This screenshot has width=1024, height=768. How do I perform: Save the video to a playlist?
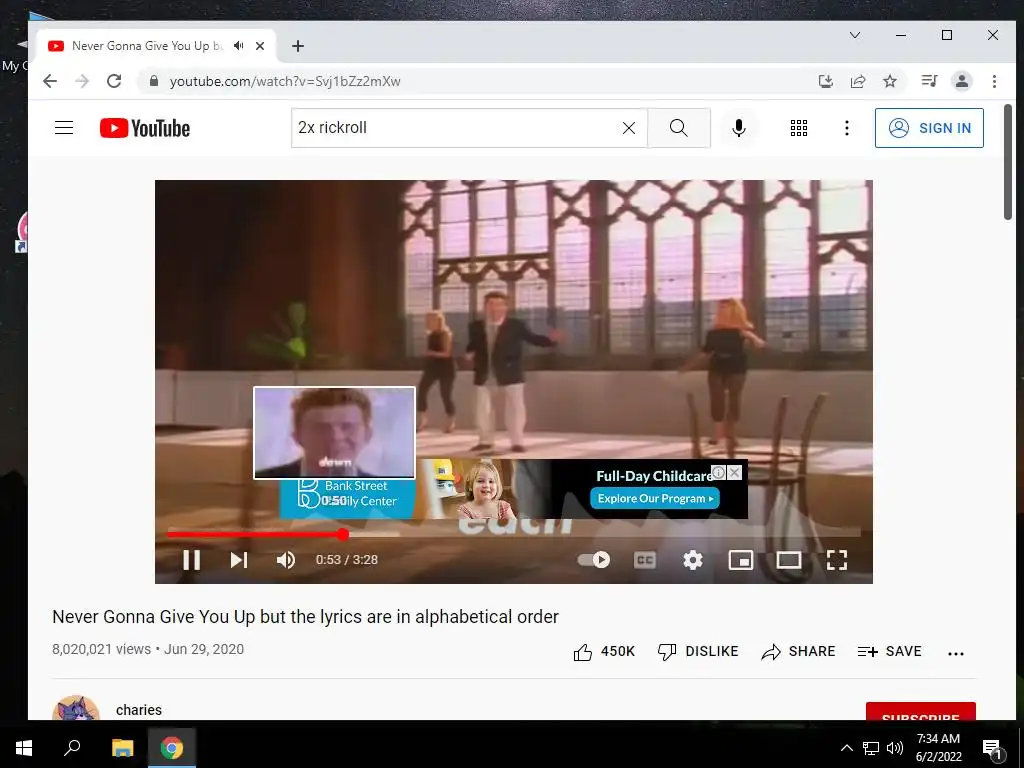click(889, 652)
